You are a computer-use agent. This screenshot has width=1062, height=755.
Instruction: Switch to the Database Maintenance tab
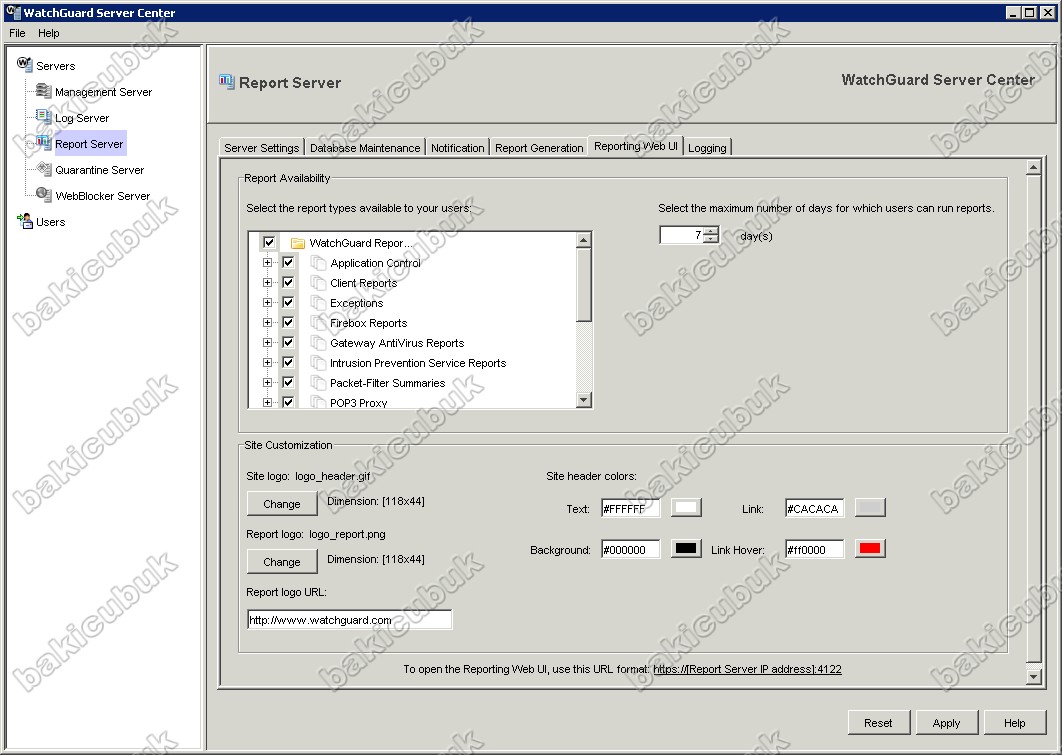[x=365, y=148]
